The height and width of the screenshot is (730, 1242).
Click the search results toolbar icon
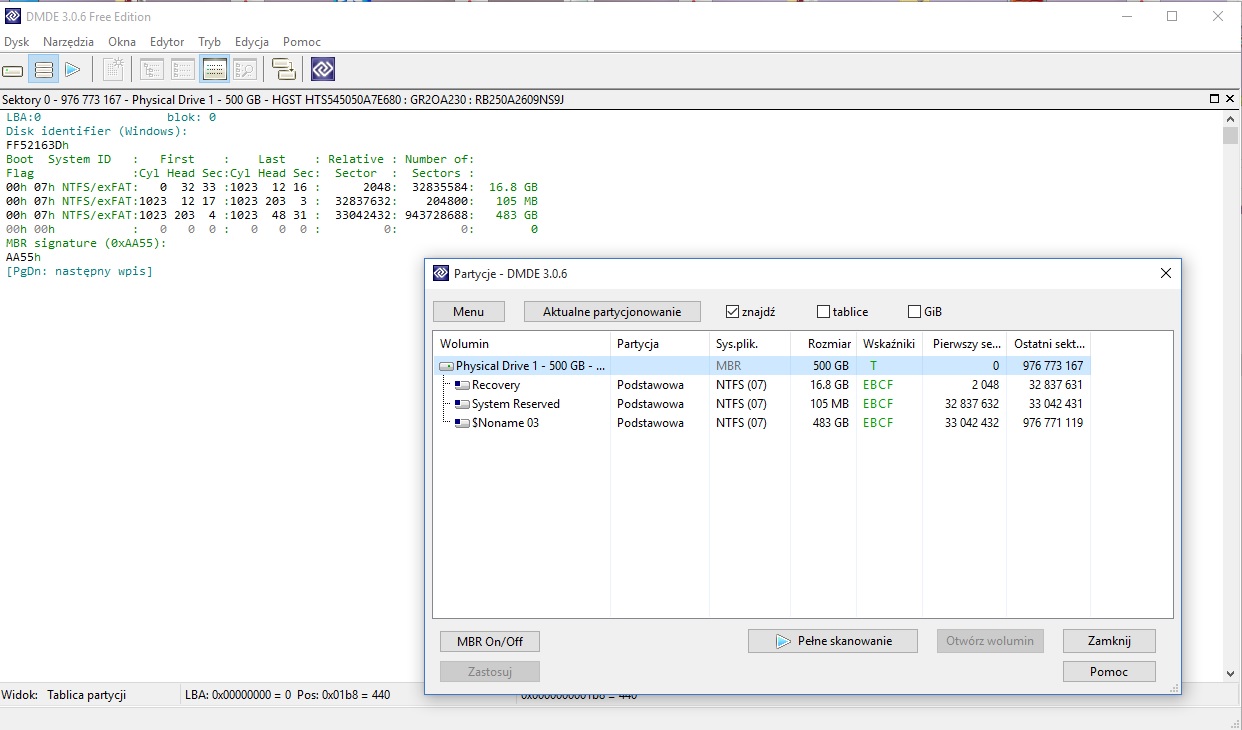click(245, 70)
